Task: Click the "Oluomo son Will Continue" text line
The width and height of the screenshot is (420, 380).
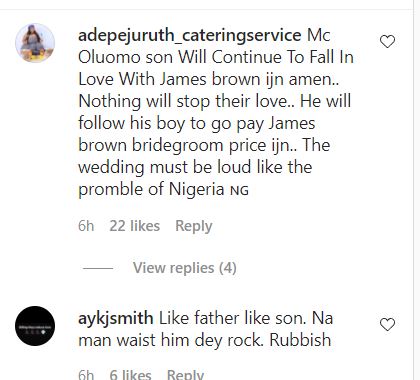Action: [x=216, y=57]
